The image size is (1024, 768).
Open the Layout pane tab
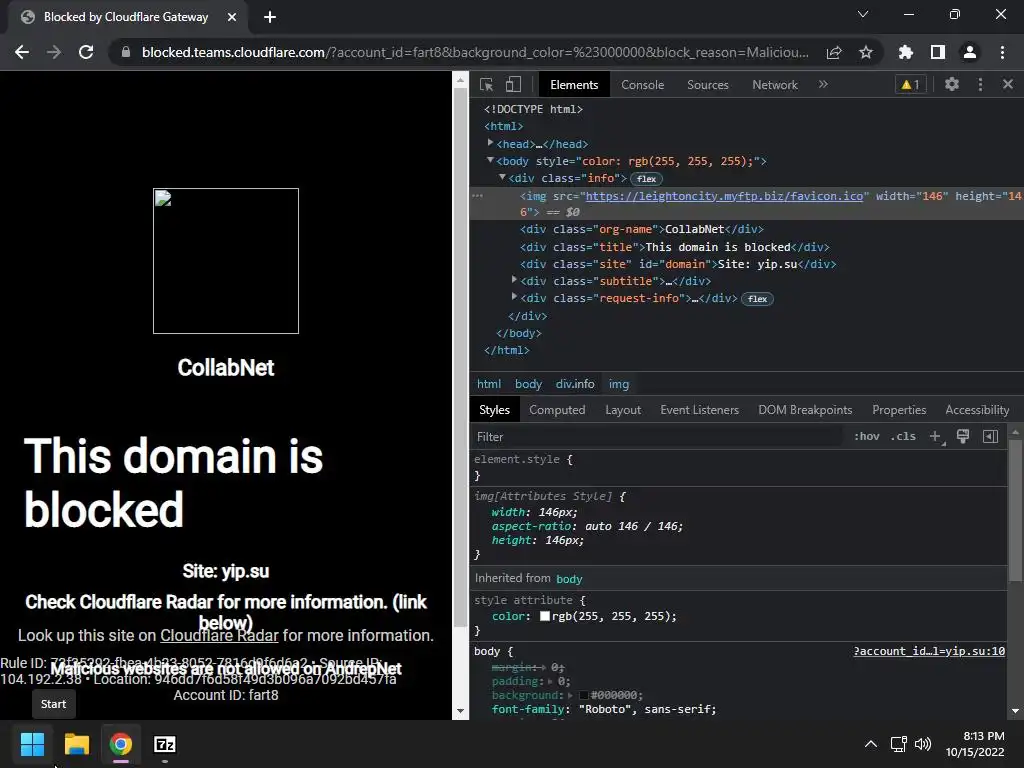[623, 410]
